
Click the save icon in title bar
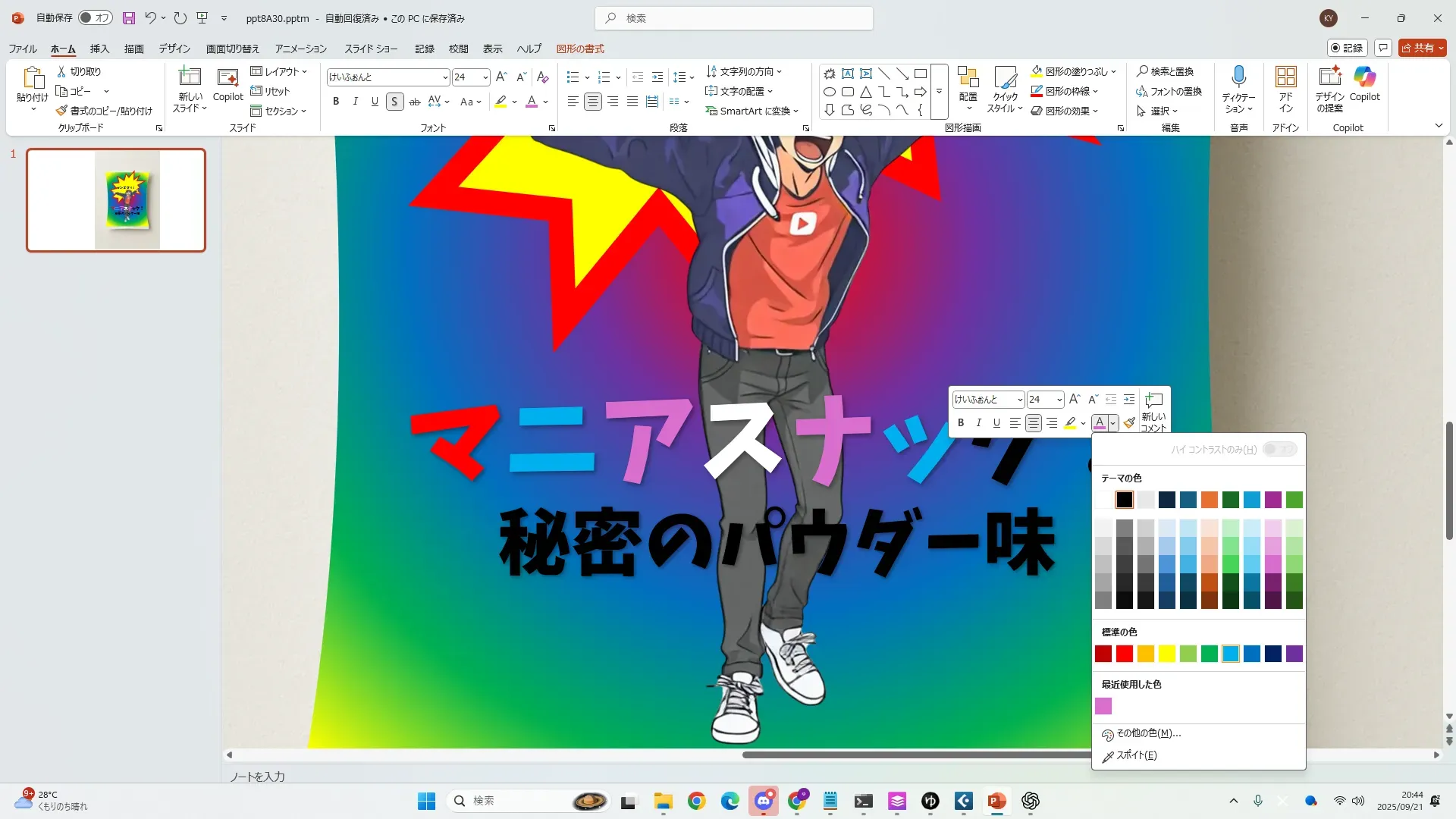[129, 18]
